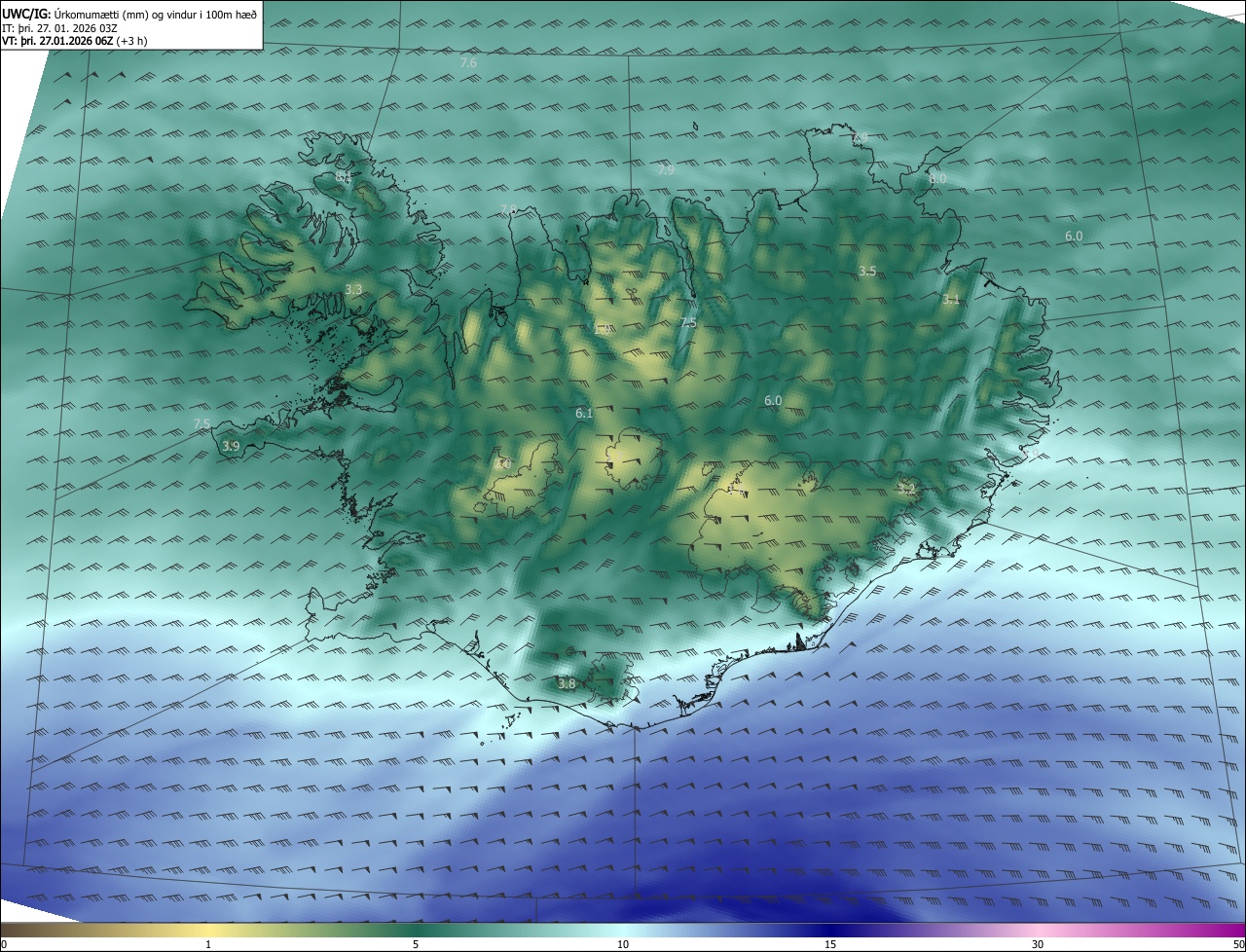
Task: Click the 3.8 value label
Action: click(567, 684)
